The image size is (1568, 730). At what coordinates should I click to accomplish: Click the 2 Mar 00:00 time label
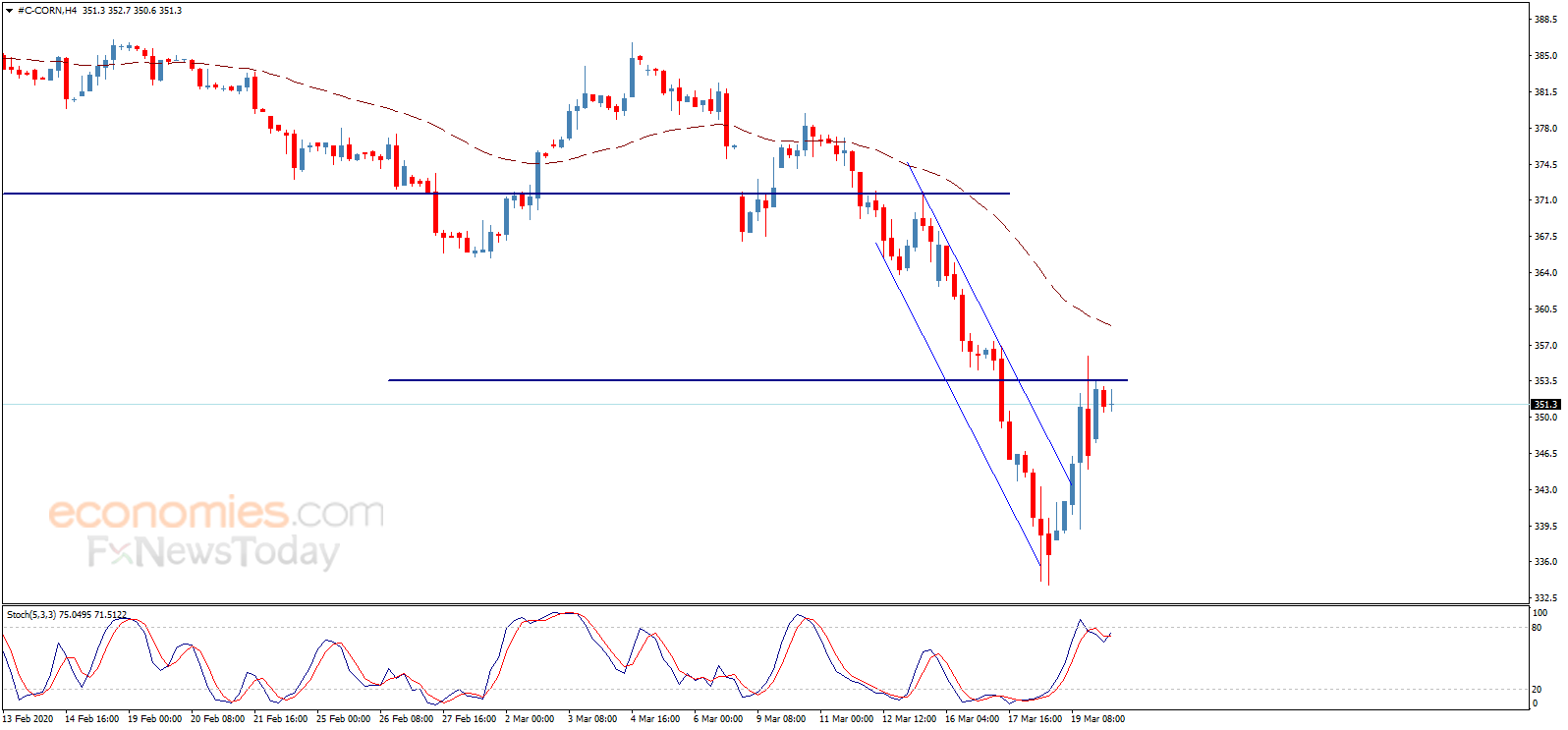(x=530, y=719)
